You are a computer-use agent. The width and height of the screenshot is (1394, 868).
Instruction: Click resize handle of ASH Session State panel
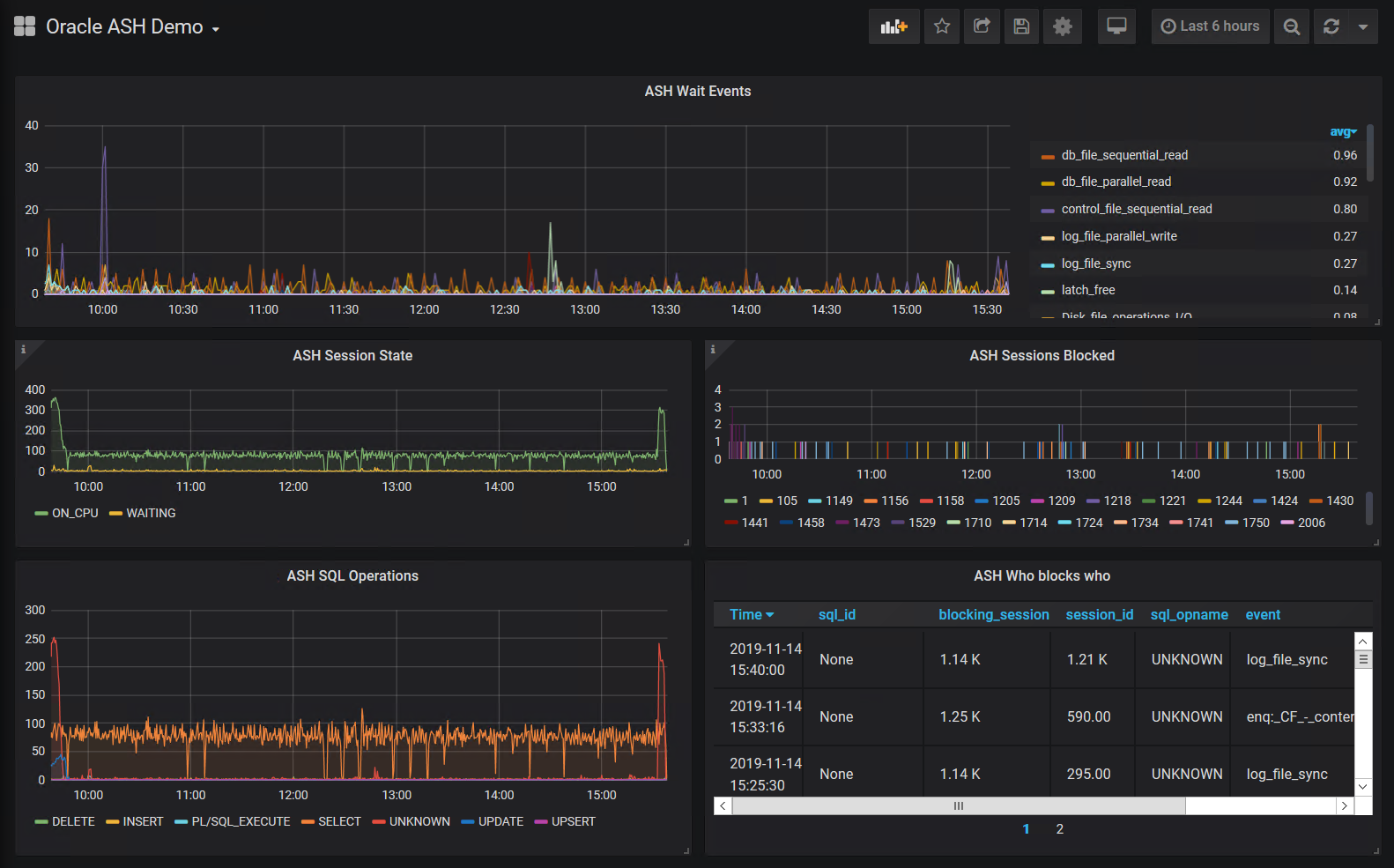(x=686, y=542)
